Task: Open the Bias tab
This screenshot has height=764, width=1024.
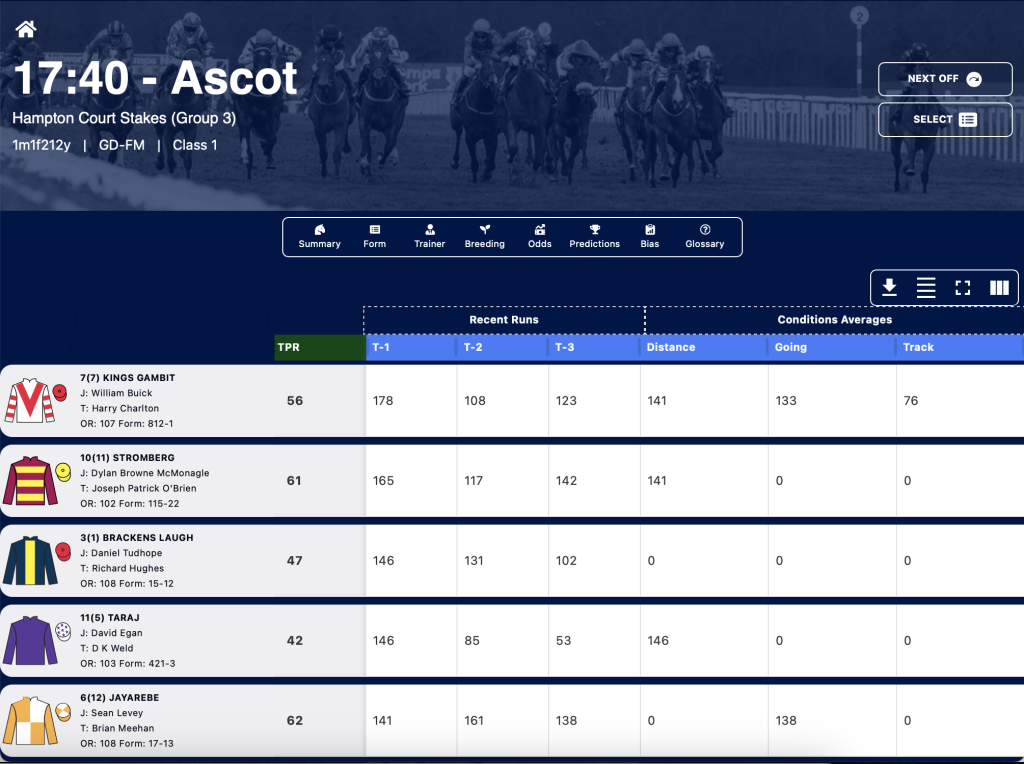Action: 650,236
